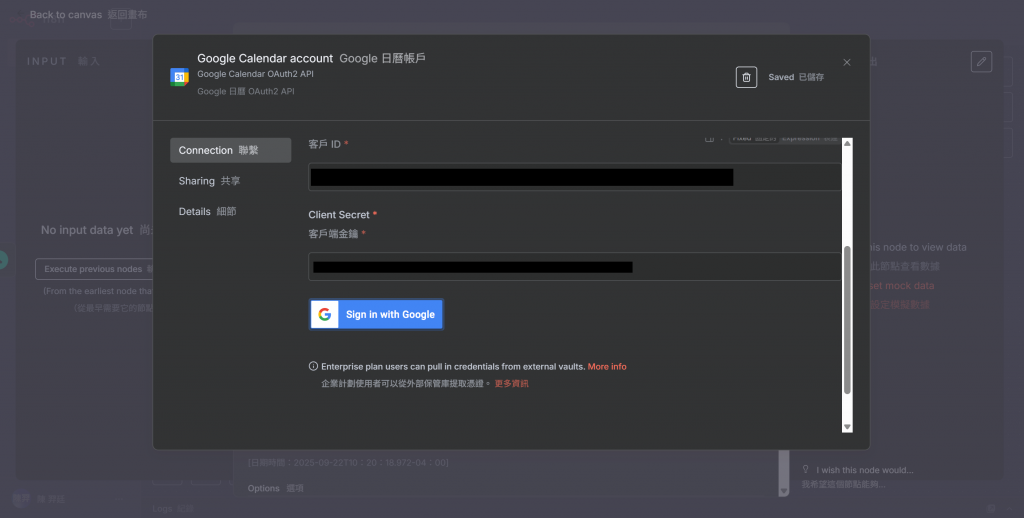Click the 客戶 ID label

tap(325, 144)
